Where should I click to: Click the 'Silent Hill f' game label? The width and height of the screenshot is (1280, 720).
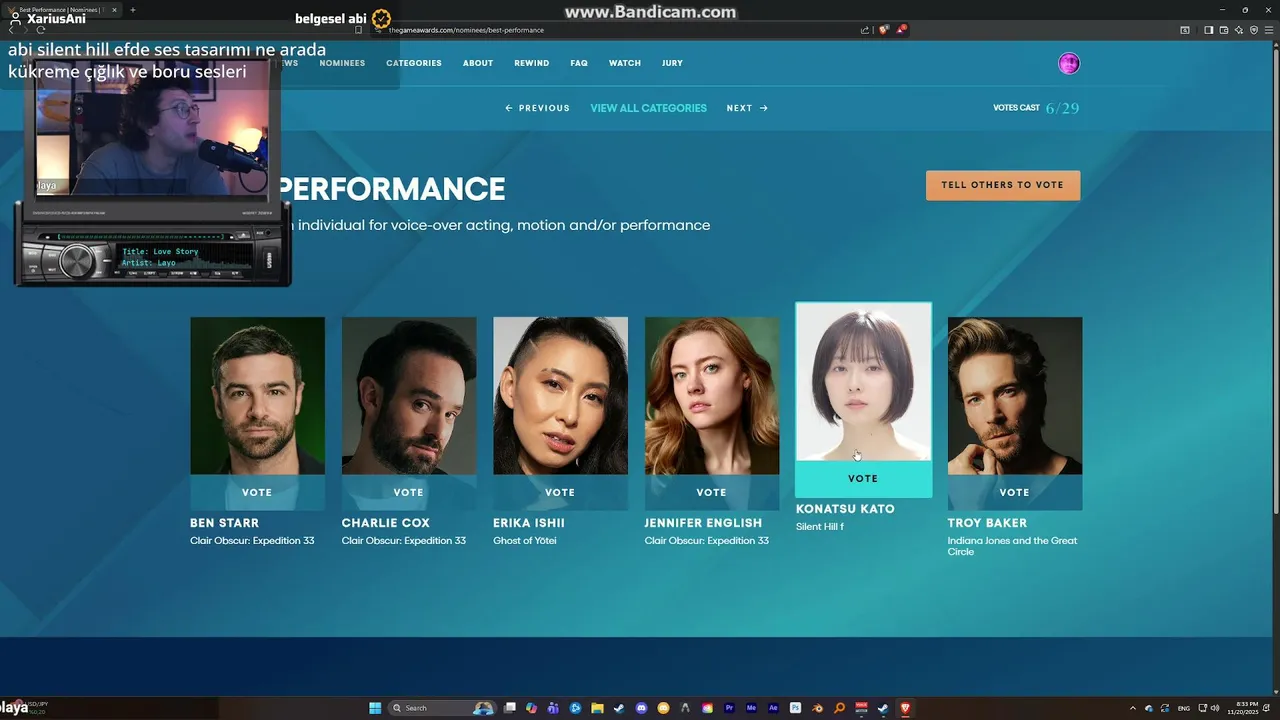tap(820, 527)
